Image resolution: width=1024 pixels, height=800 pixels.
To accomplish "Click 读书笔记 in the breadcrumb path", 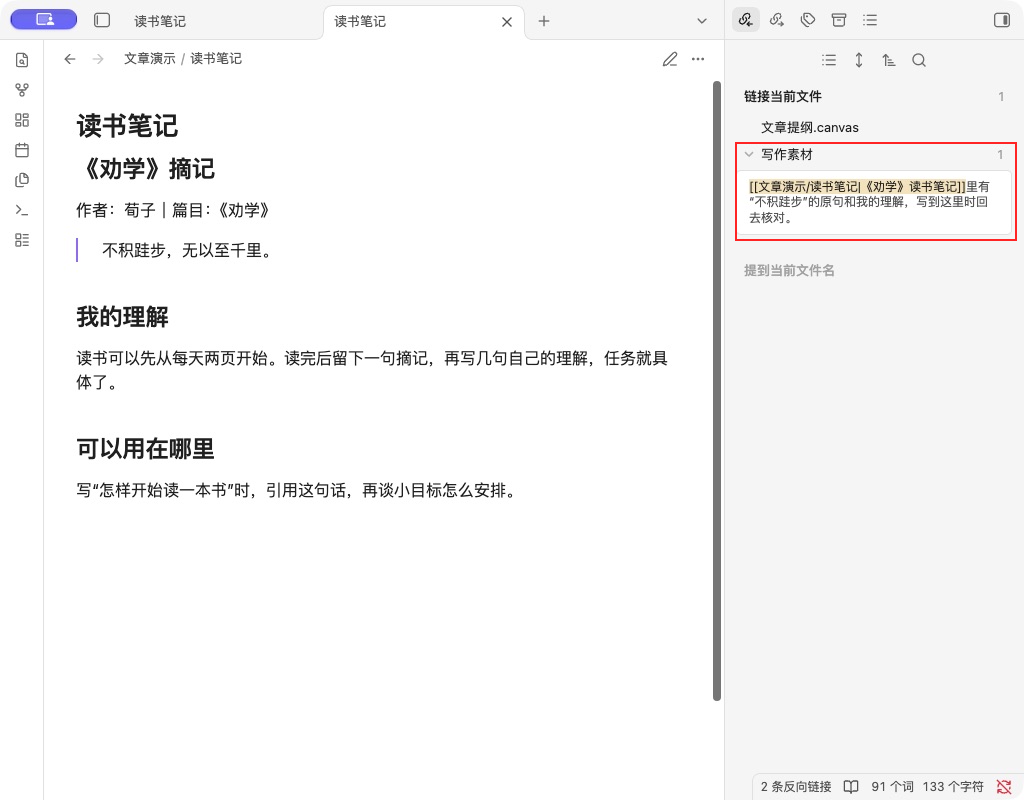I will pos(216,59).
